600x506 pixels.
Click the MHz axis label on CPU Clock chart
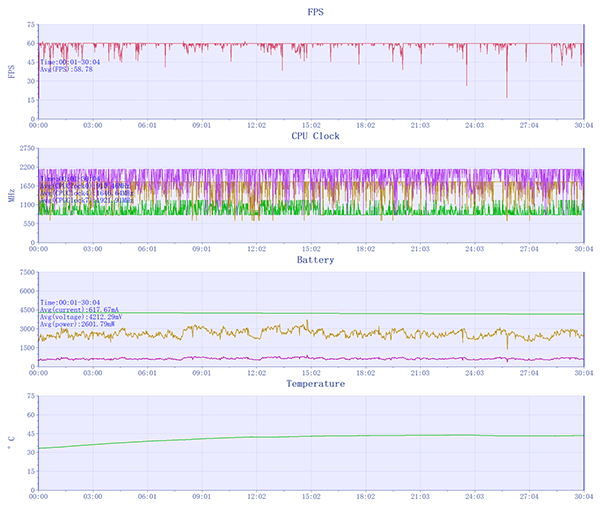point(11,195)
